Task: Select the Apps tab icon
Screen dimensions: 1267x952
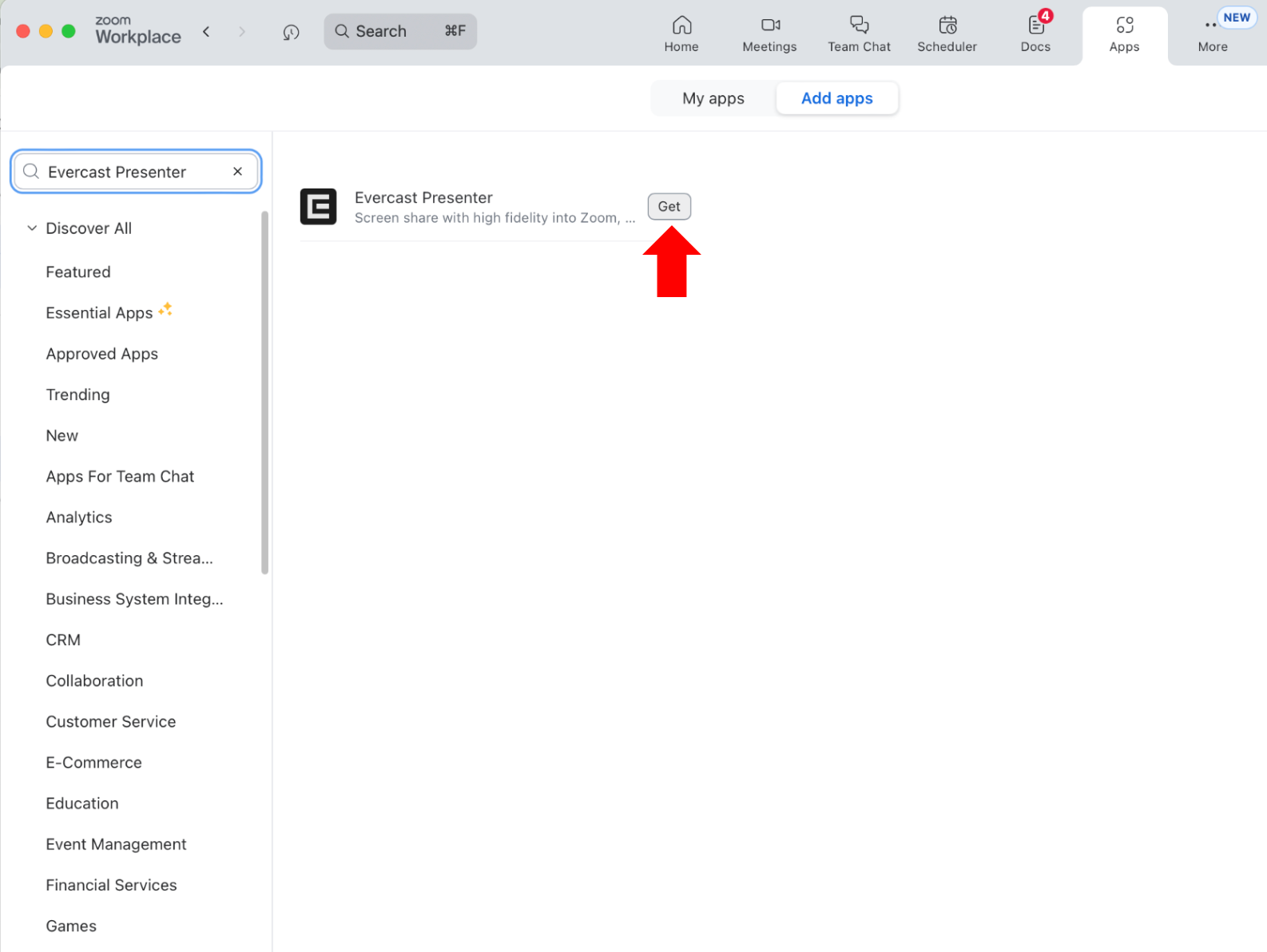Action: click(x=1124, y=26)
